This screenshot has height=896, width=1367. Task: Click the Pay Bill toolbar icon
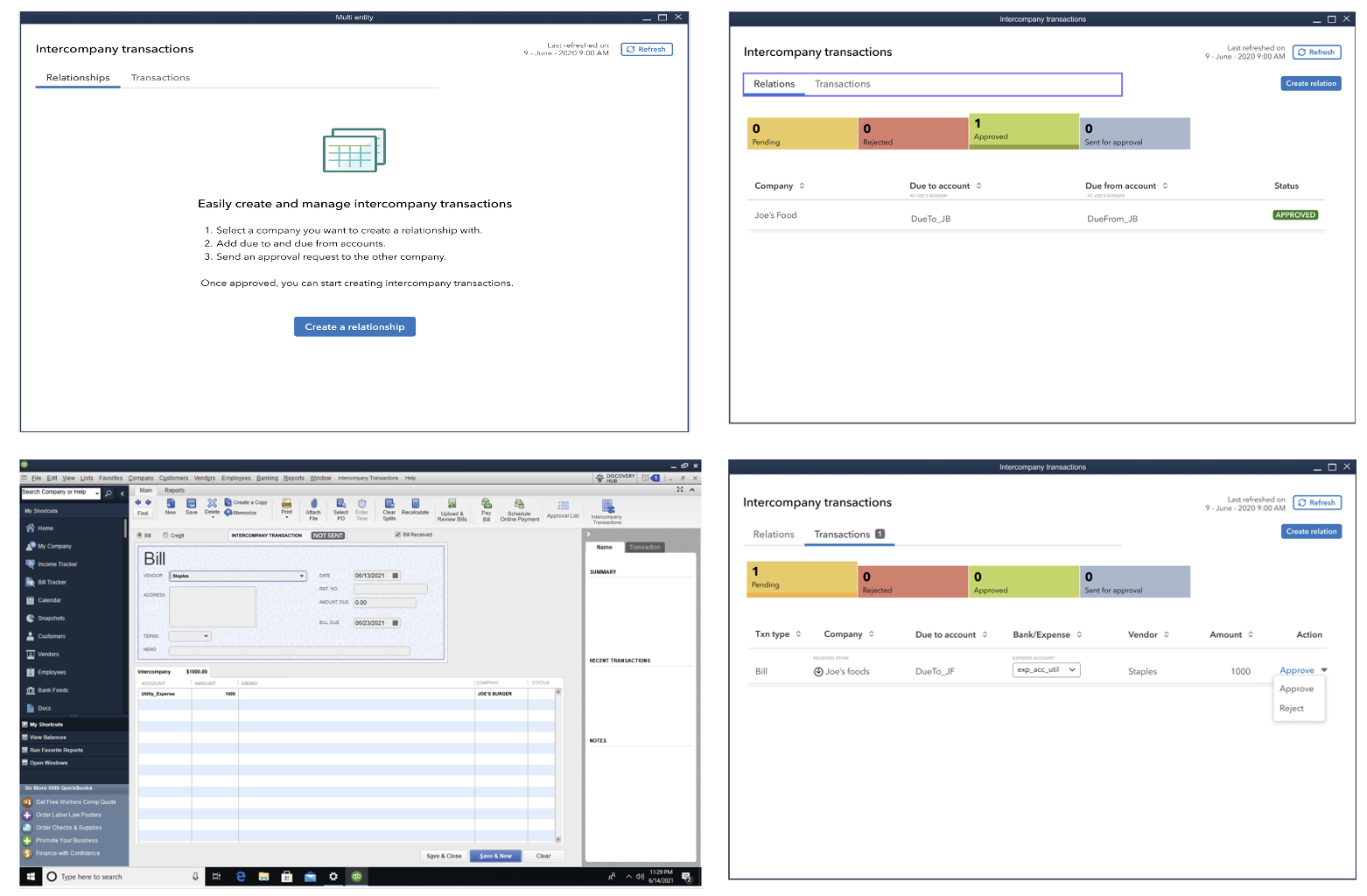pos(487,509)
